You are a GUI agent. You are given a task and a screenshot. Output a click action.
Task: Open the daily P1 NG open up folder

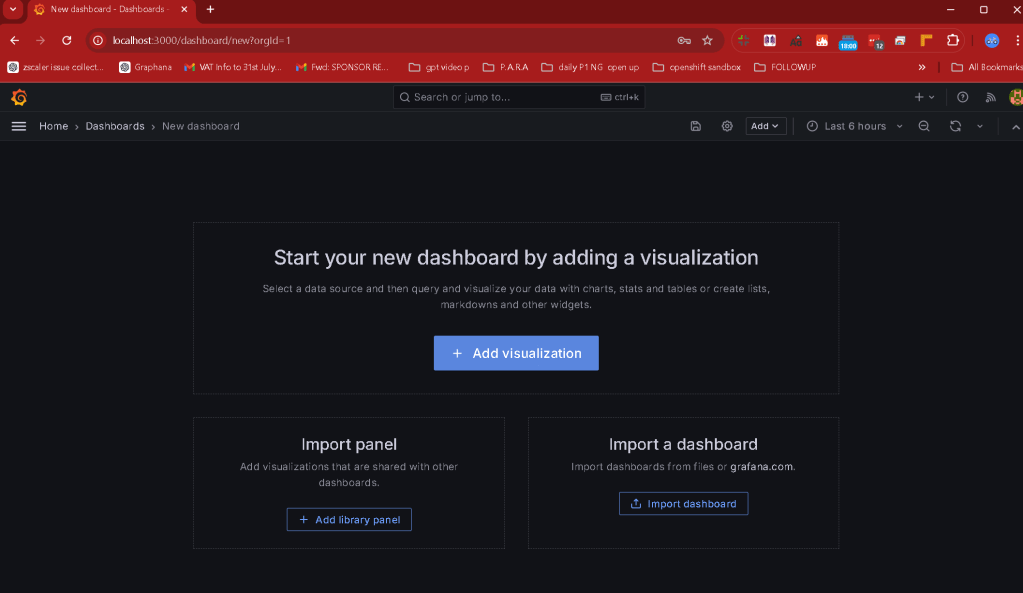(590, 67)
